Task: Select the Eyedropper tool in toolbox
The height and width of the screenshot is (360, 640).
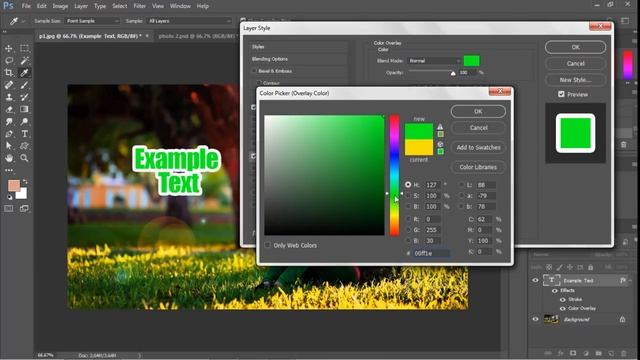Action: pos(24,73)
